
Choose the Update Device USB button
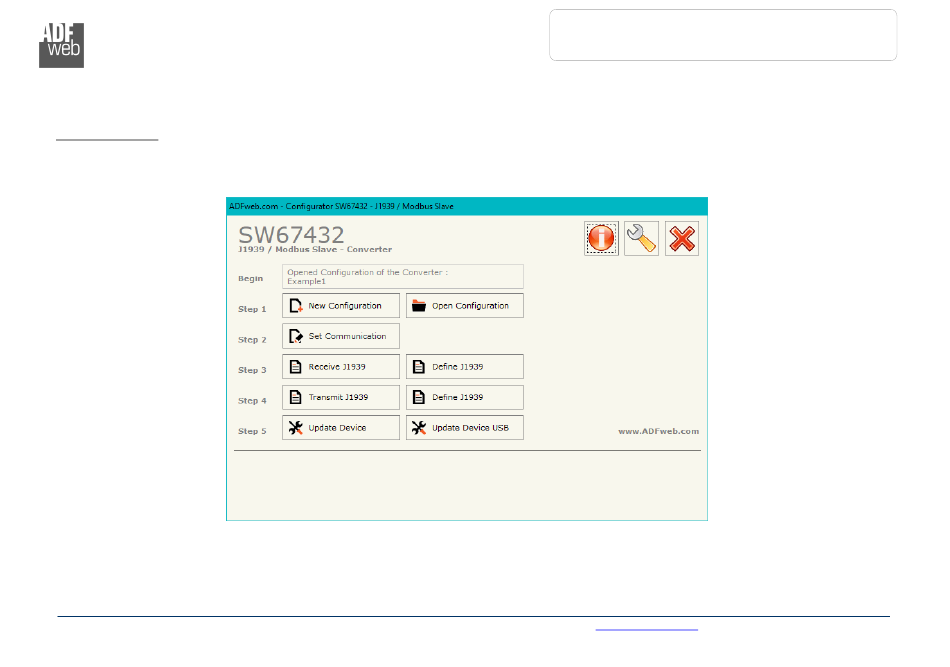(x=465, y=428)
